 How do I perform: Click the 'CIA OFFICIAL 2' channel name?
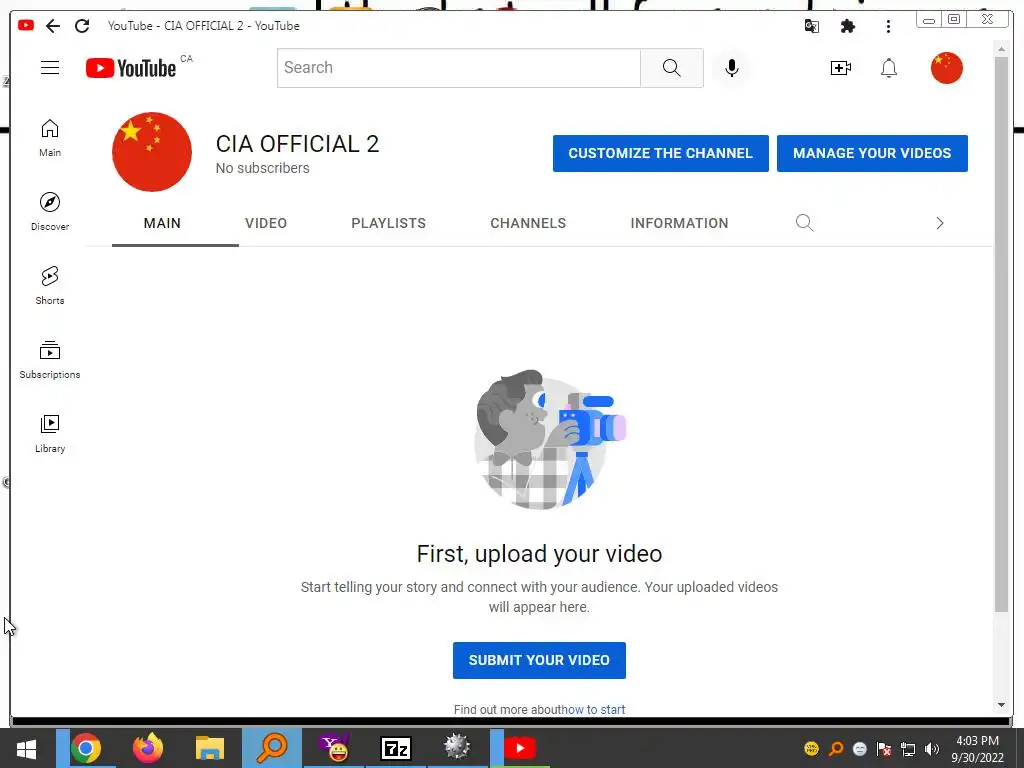(297, 144)
